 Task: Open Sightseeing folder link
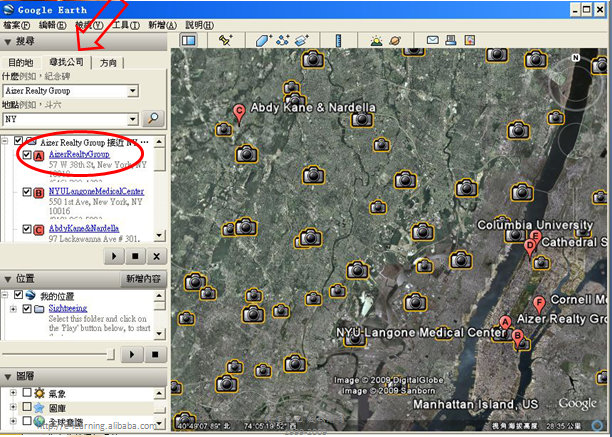68,308
